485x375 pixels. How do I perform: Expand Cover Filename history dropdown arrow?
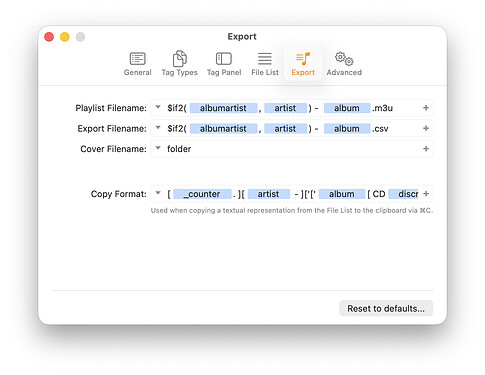coord(158,148)
